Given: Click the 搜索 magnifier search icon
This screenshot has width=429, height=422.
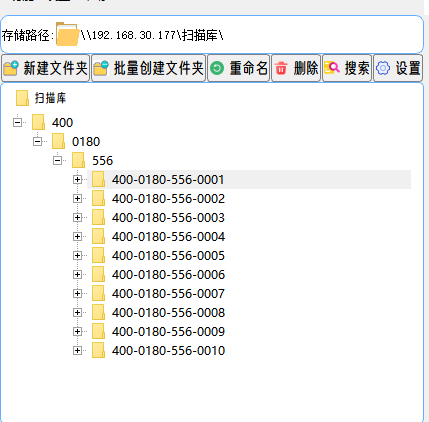Looking at the screenshot, I should coord(332,68).
